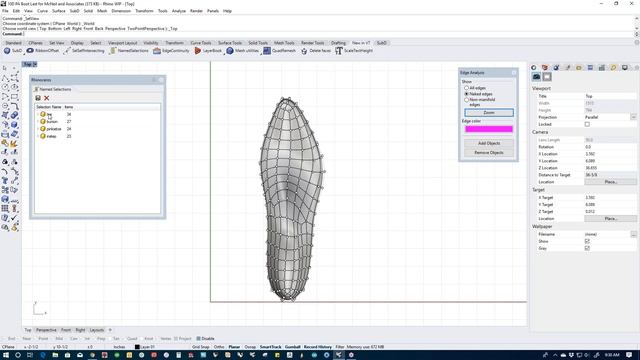This screenshot has width=640, height=360.
Task: Delete the named selection with the red X
Action: pos(47,98)
